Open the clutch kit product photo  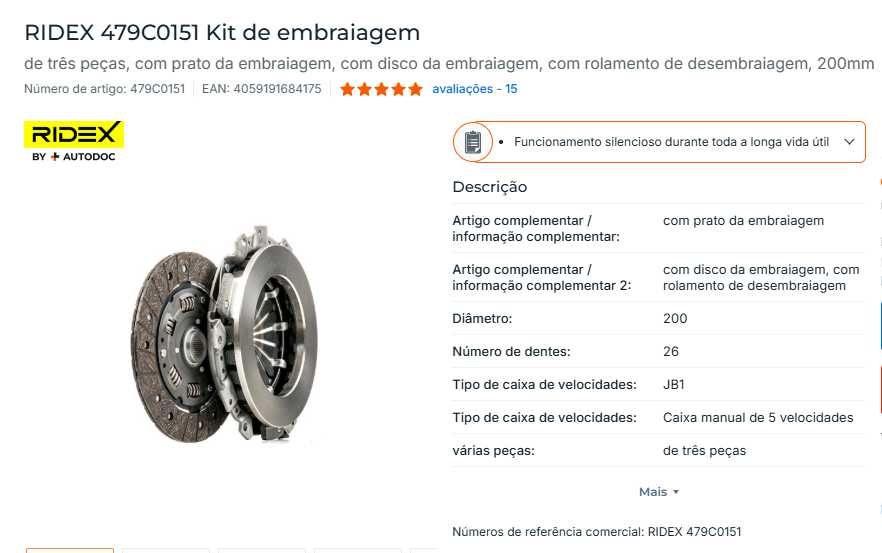coord(225,334)
